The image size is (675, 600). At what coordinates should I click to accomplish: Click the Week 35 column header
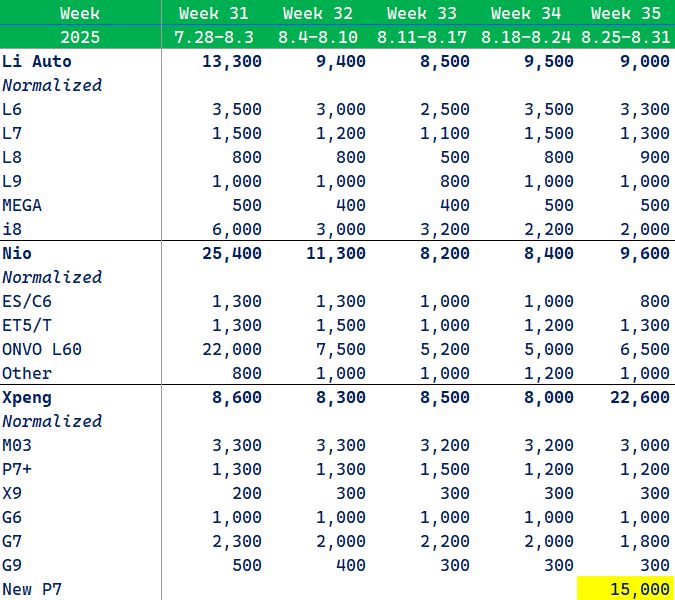click(626, 13)
